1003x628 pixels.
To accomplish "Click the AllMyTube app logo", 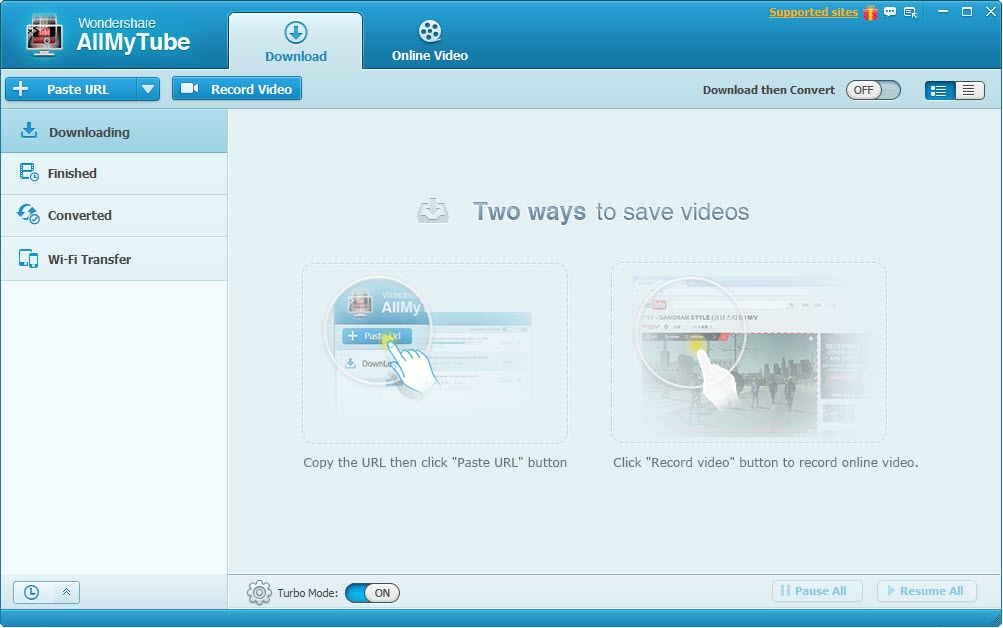I will 43,36.
